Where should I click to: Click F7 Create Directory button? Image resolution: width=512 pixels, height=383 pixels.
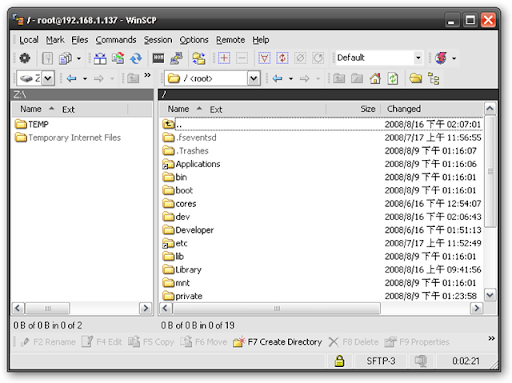click(277, 342)
